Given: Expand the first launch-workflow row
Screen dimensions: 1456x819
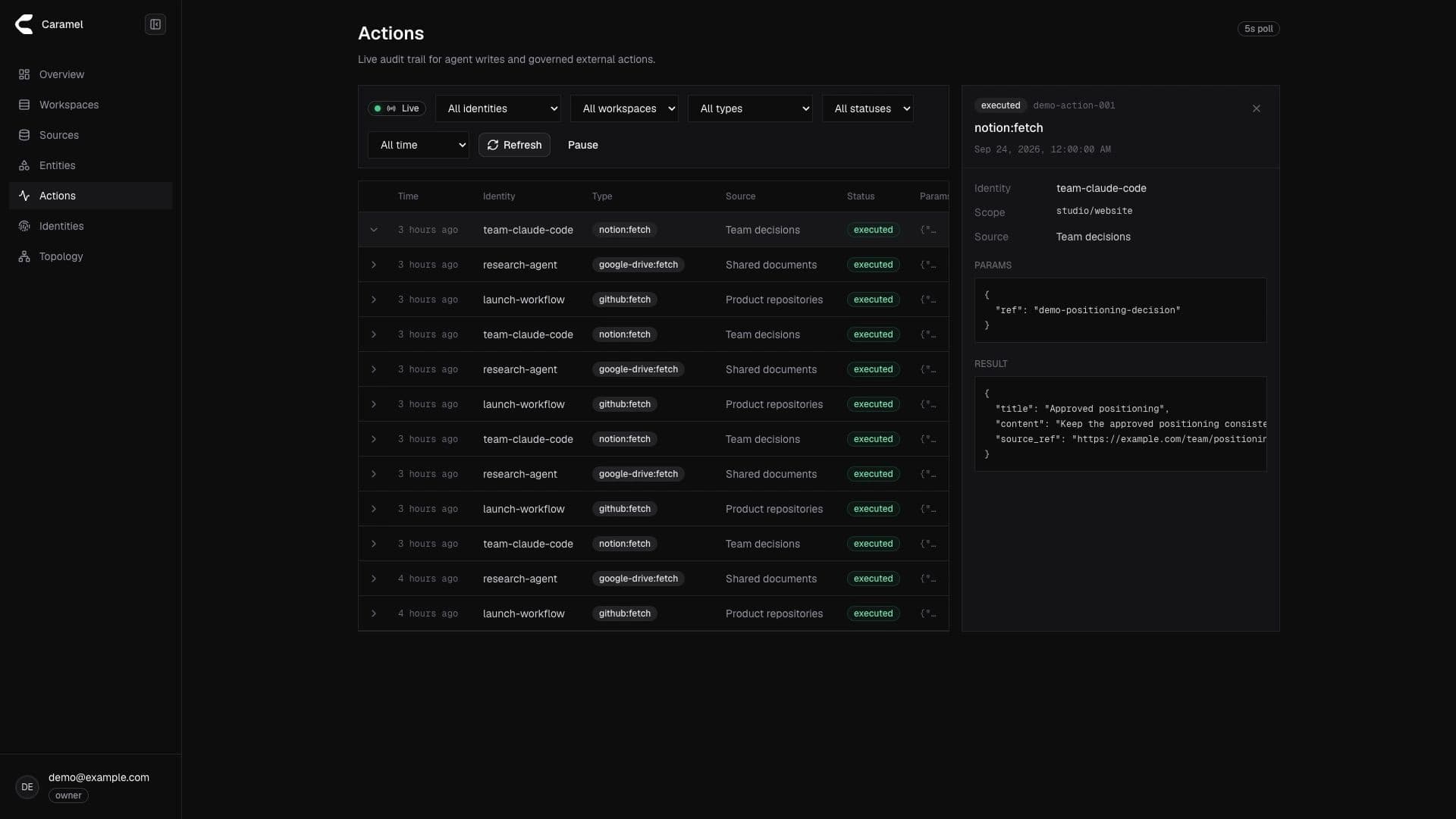Looking at the screenshot, I should 374,300.
